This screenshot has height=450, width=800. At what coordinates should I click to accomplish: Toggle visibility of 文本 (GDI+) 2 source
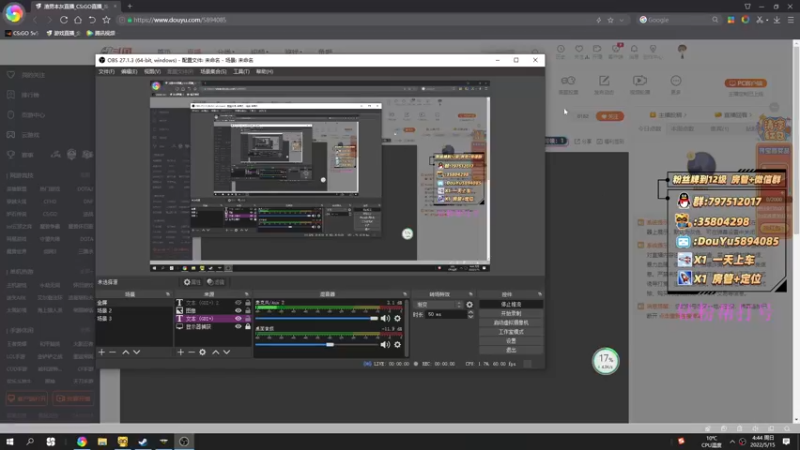click(x=238, y=303)
